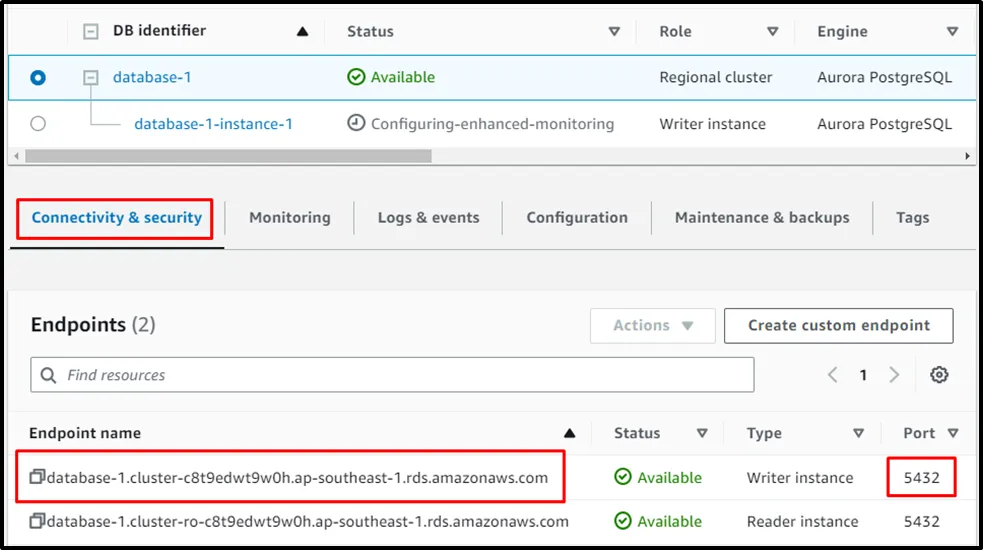The height and width of the screenshot is (550, 983).
Task: Open the Actions dropdown menu
Action: click(652, 326)
